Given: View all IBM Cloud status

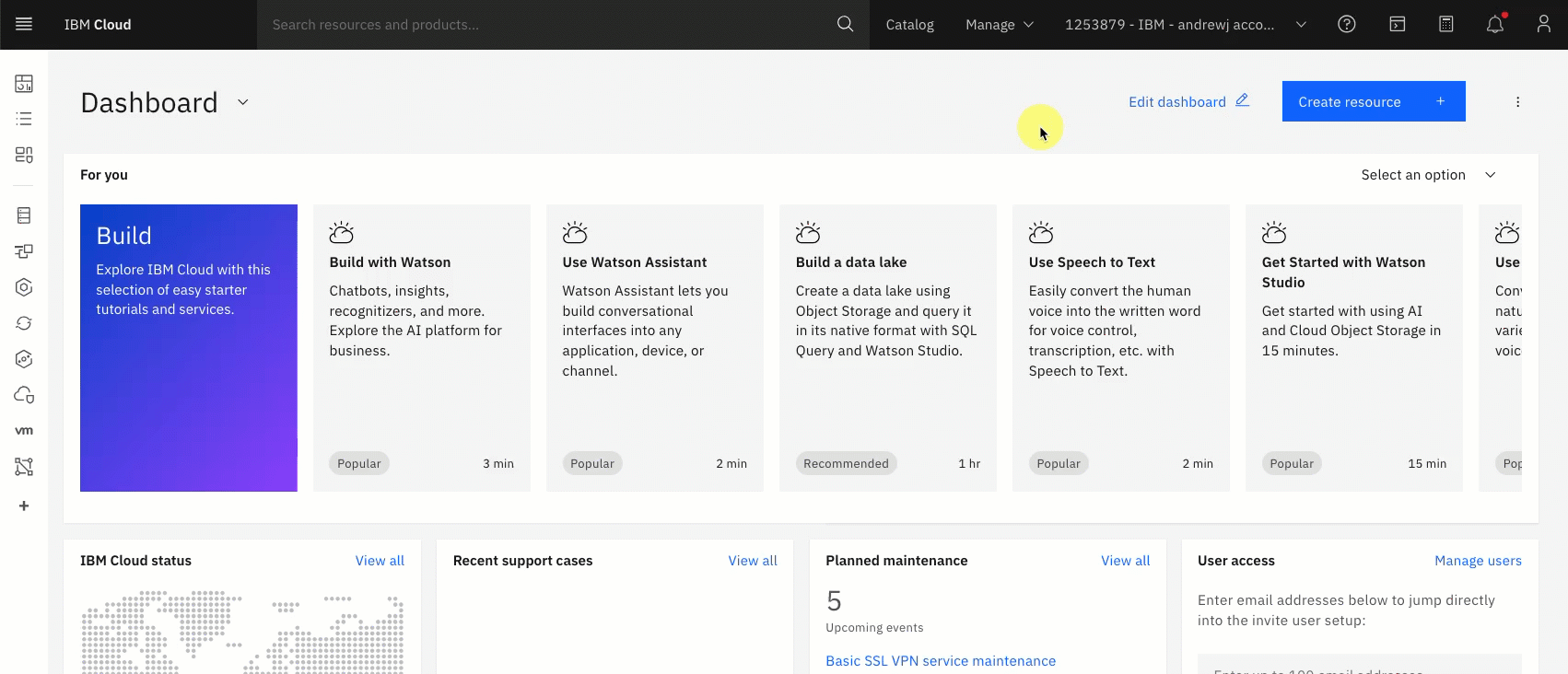Looking at the screenshot, I should (x=380, y=561).
